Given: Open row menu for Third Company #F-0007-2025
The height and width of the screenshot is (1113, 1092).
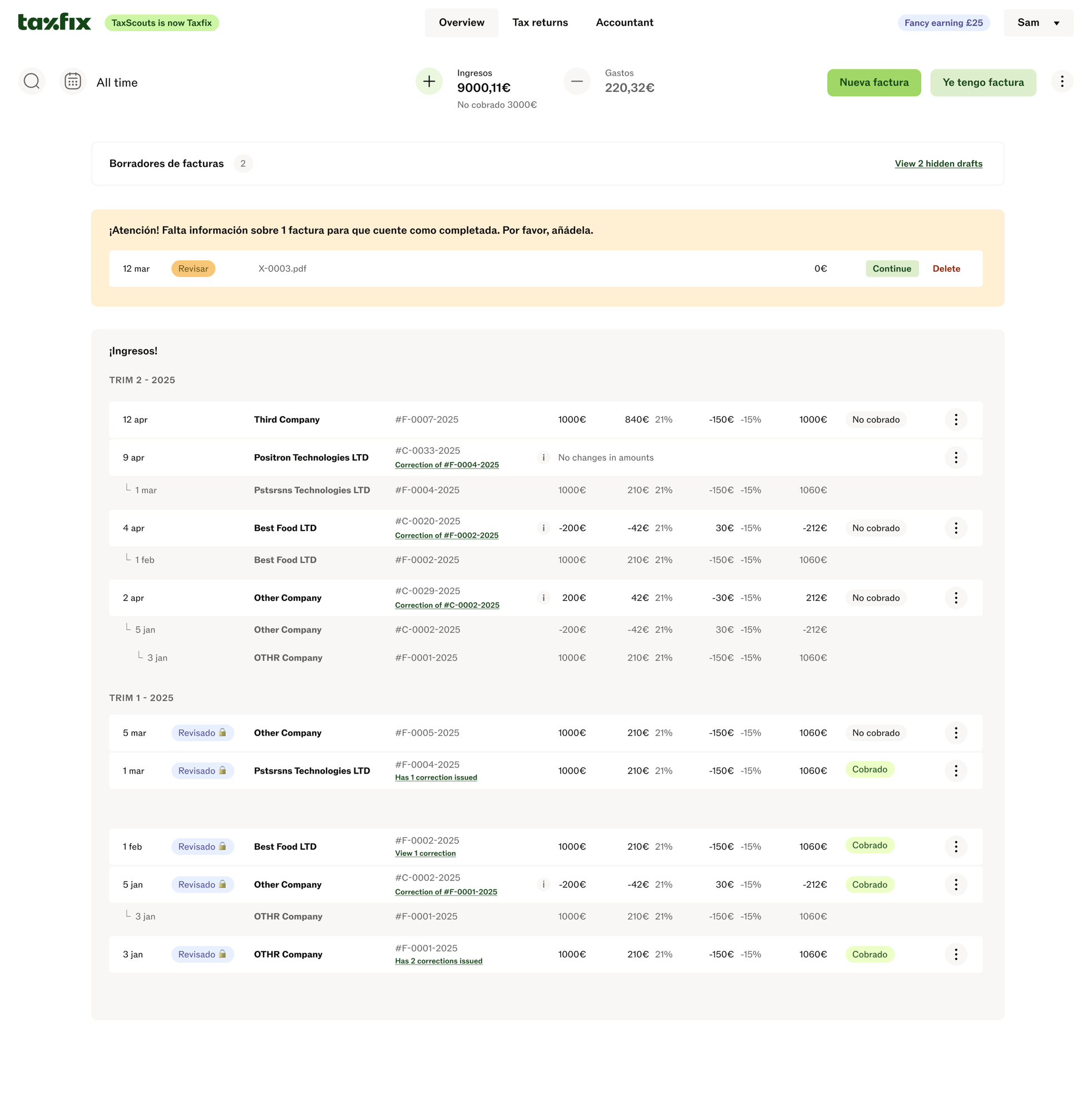Looking at the screenshot, I should pyautogui.click(x=956, y=420).
